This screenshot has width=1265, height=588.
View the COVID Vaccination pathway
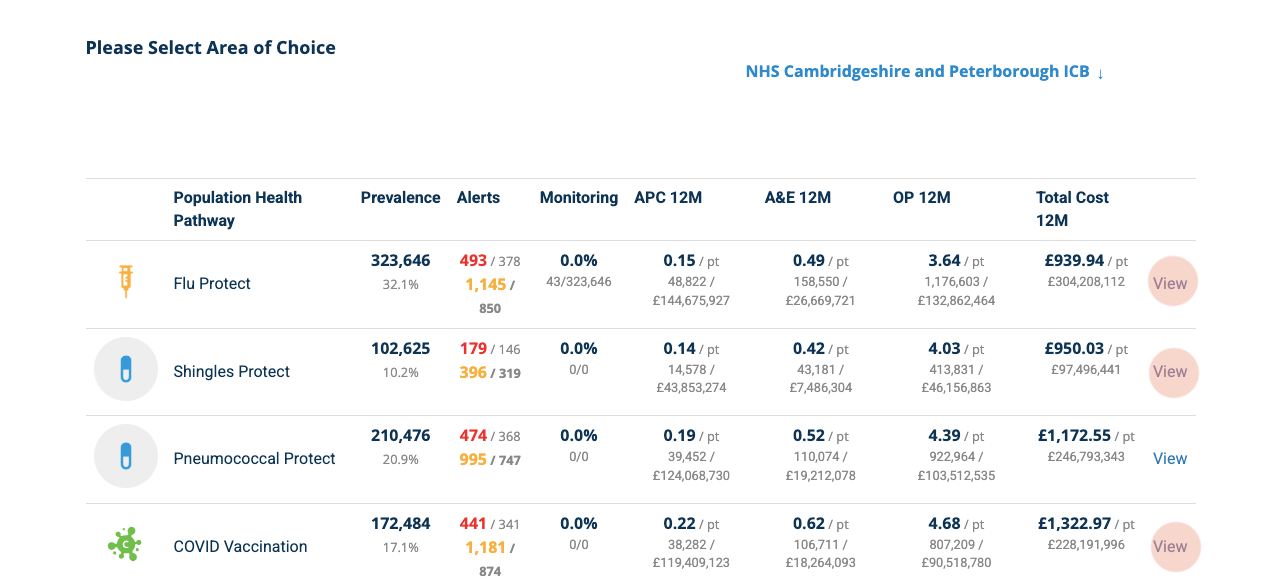point(1172,546)
